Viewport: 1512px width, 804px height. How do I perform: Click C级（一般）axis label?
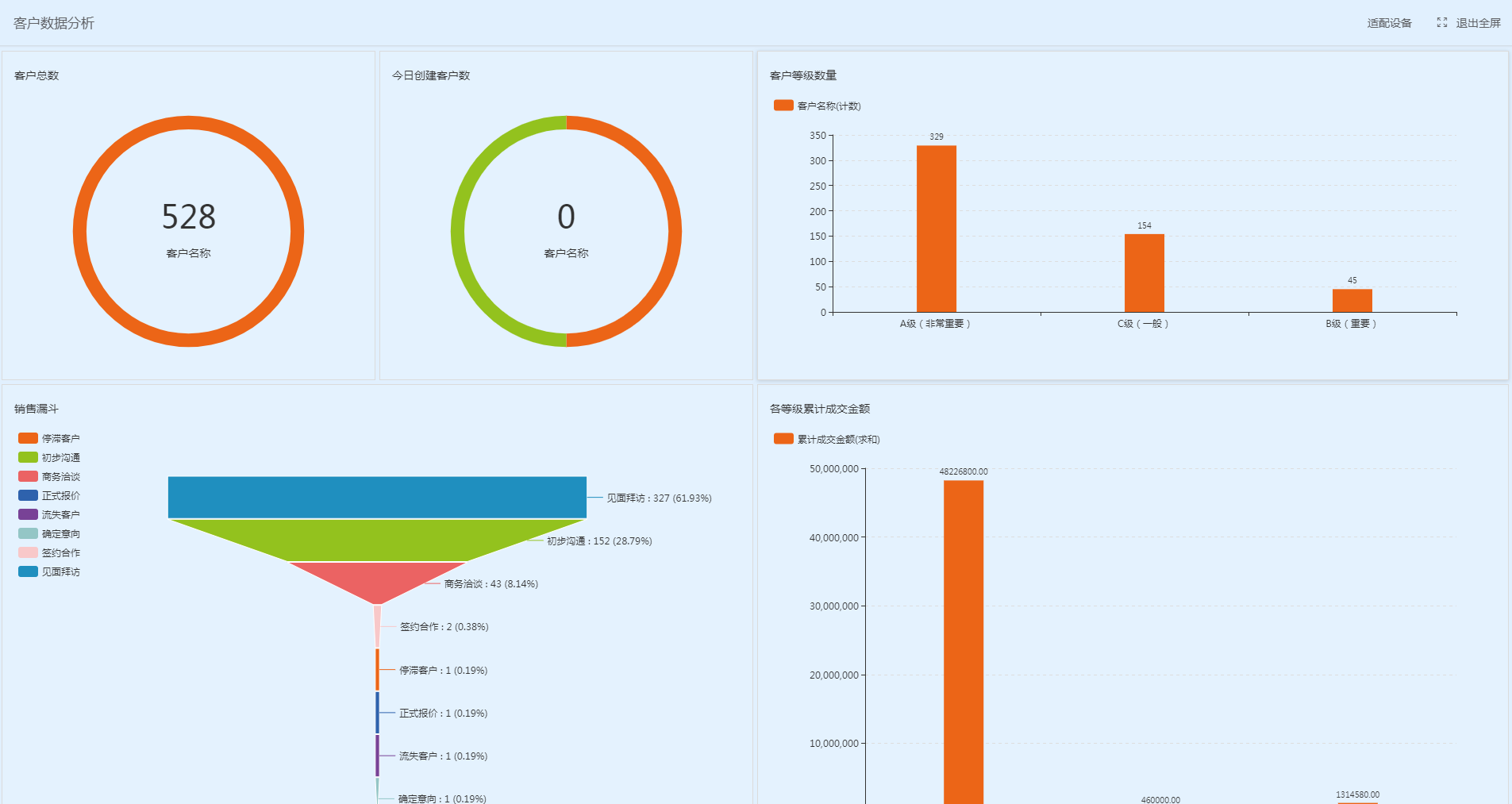click(x=1144, y=324)
